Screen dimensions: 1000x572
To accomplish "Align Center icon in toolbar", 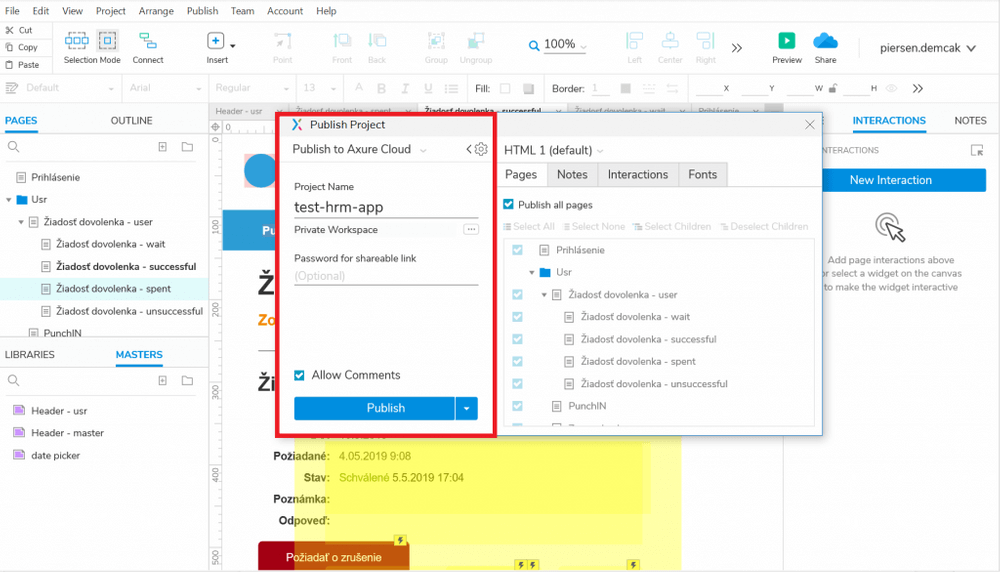I will point(670,41).
